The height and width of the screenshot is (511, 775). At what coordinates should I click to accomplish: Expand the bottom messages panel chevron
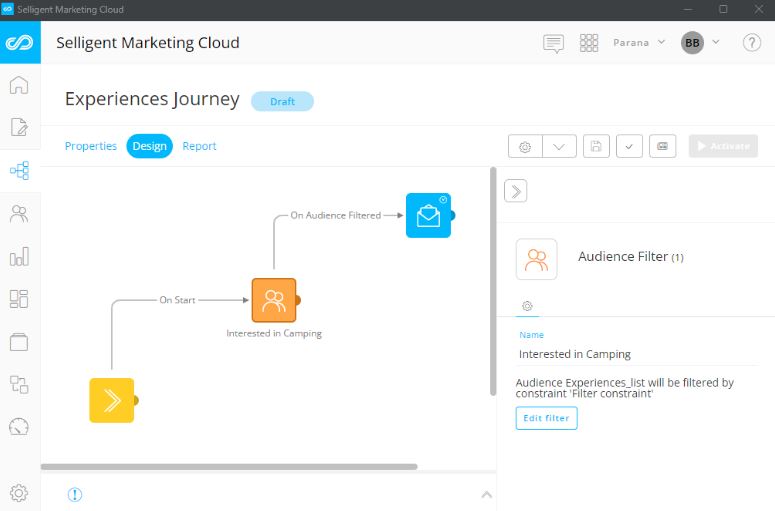(x=486, y=495)
